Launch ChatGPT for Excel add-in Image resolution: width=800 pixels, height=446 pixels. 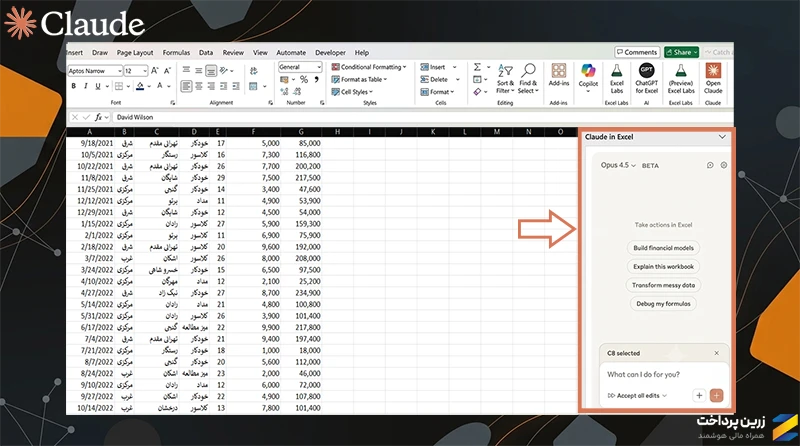click(646, 78)
